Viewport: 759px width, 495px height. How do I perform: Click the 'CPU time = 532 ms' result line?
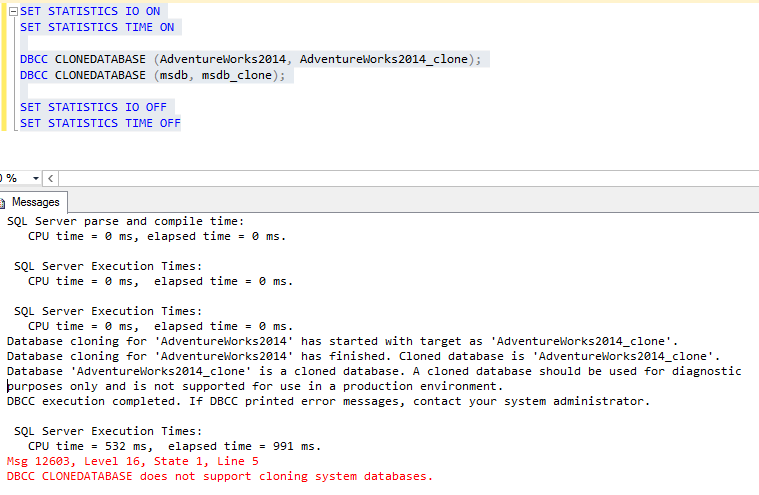pyautogui.click(x=160, y=446)
